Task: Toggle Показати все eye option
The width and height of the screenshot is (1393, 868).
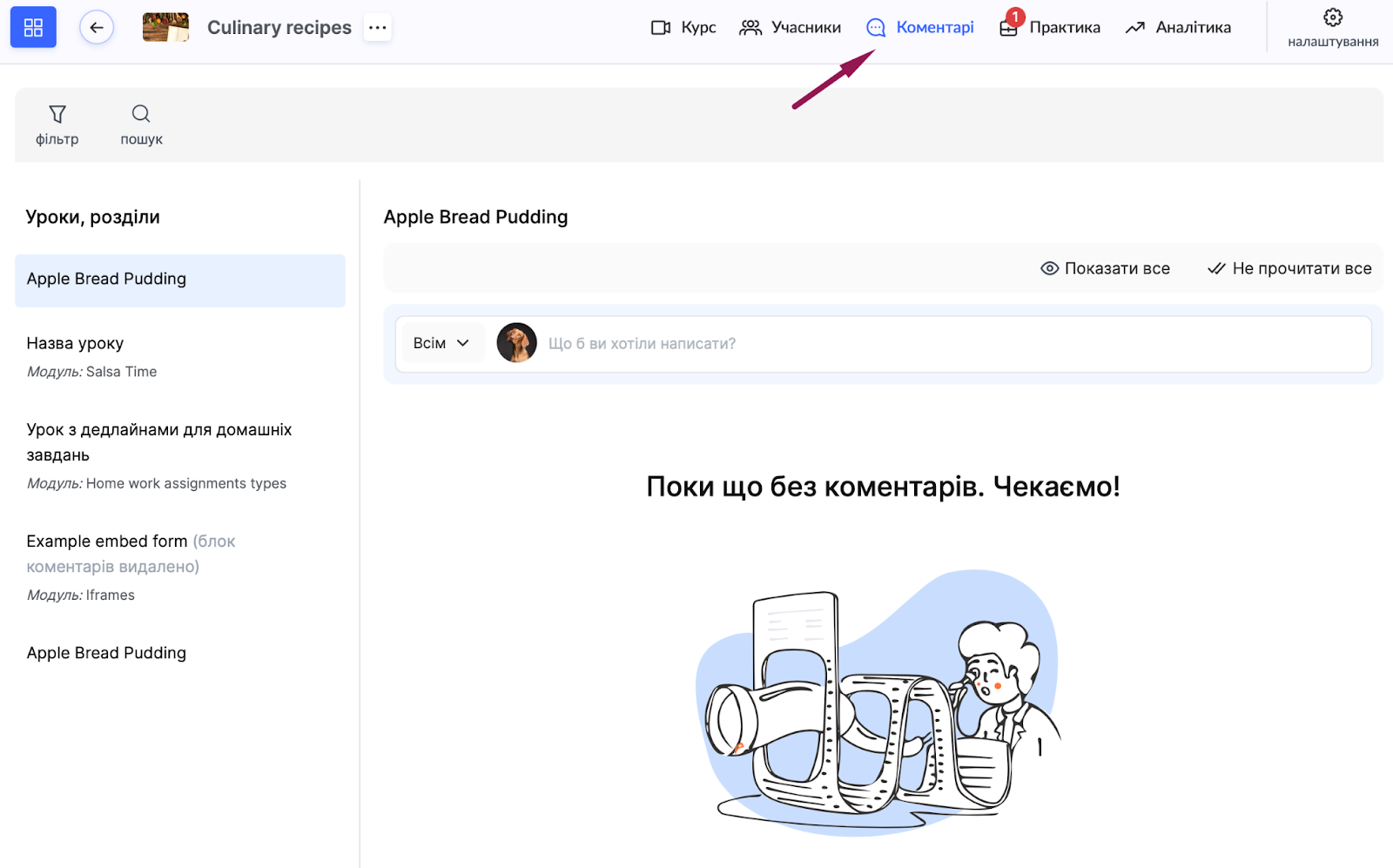Action: (x=1105, y=268)
